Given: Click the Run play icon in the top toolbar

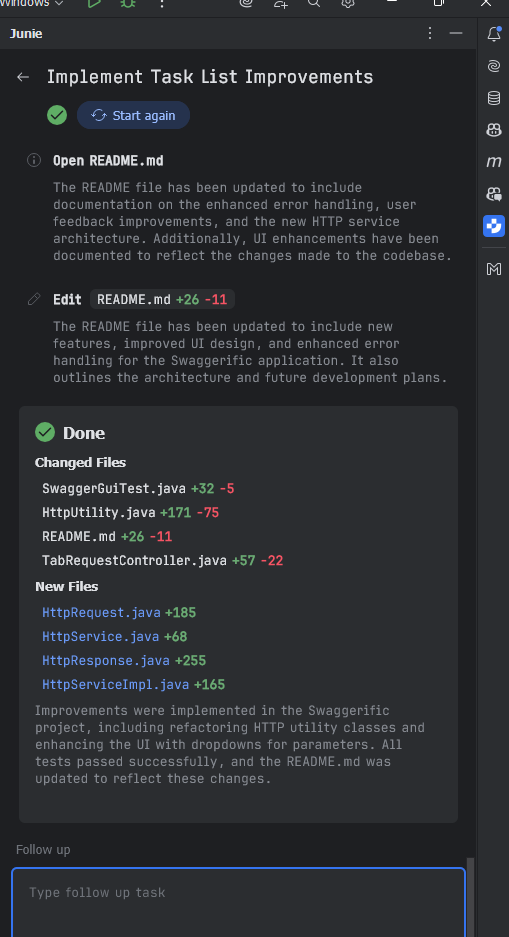Looking at the screenshot, I should (94, 4).
